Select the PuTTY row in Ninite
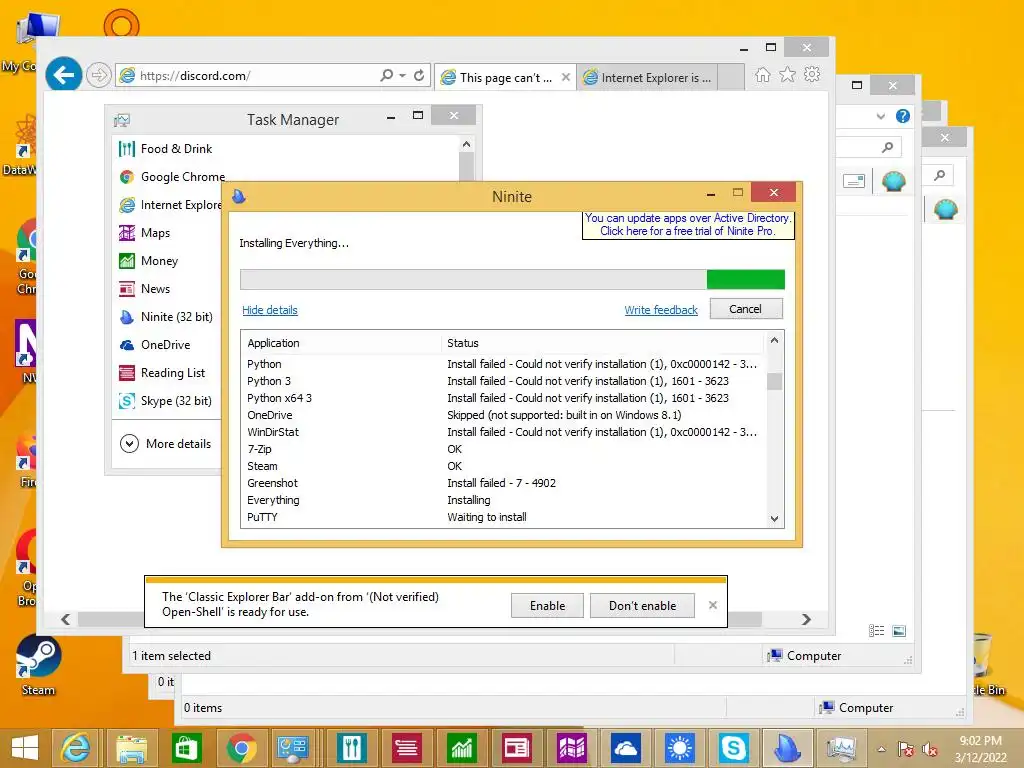The image size is (1024, 768). (503, 517)
